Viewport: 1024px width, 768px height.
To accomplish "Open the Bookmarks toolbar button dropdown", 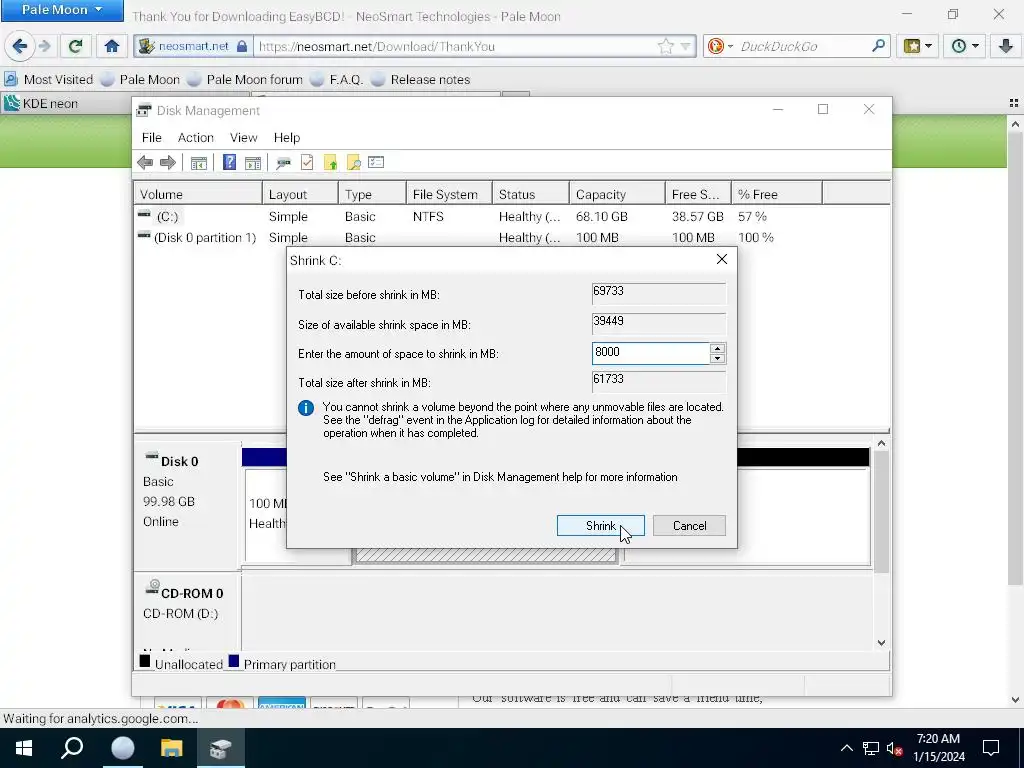I will click(x=918, y=46).
